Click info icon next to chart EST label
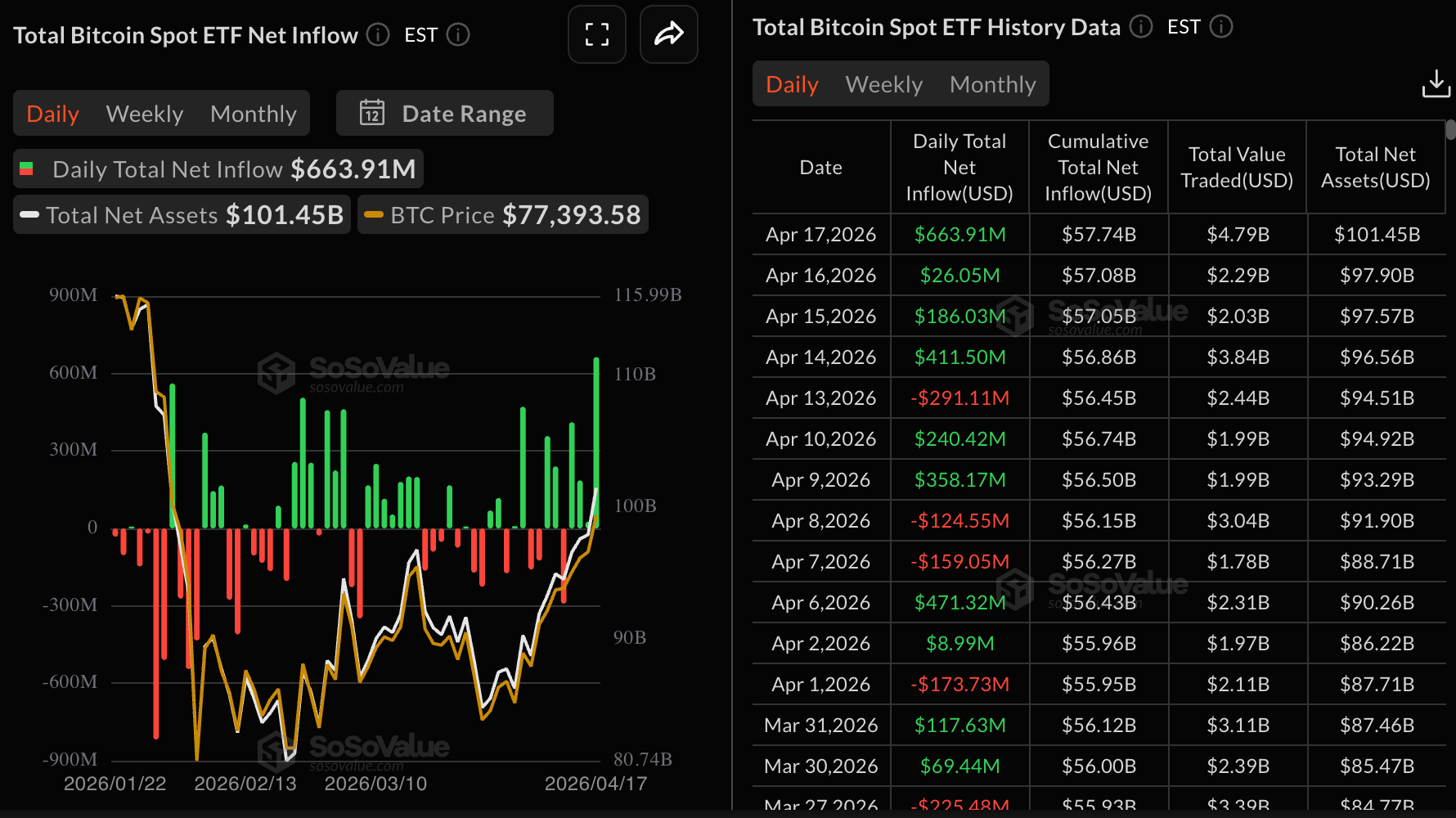Viewport: 1456px width, 818px height. point(458,34)
